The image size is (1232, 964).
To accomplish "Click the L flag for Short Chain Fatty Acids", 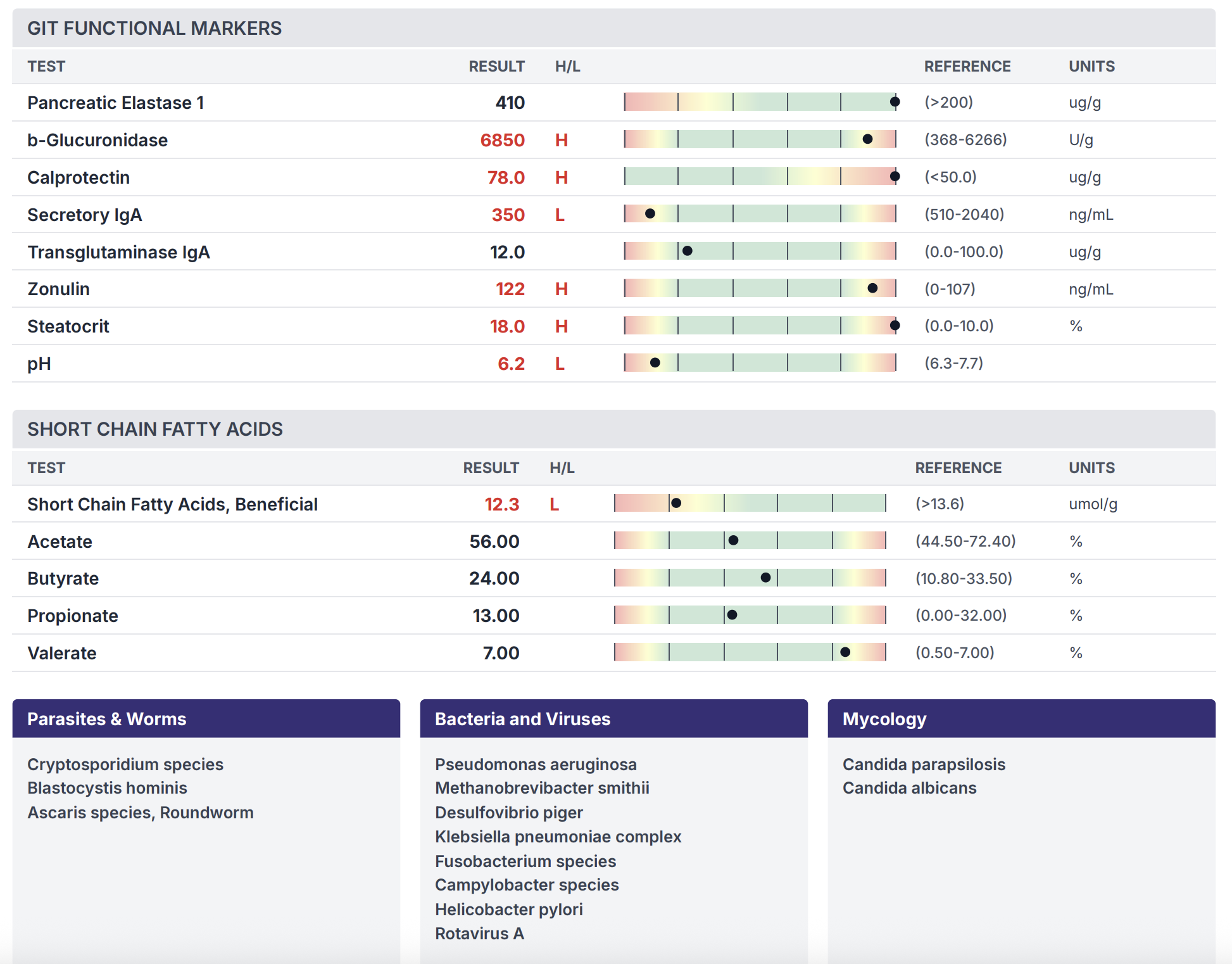I will tap(554, 505).
